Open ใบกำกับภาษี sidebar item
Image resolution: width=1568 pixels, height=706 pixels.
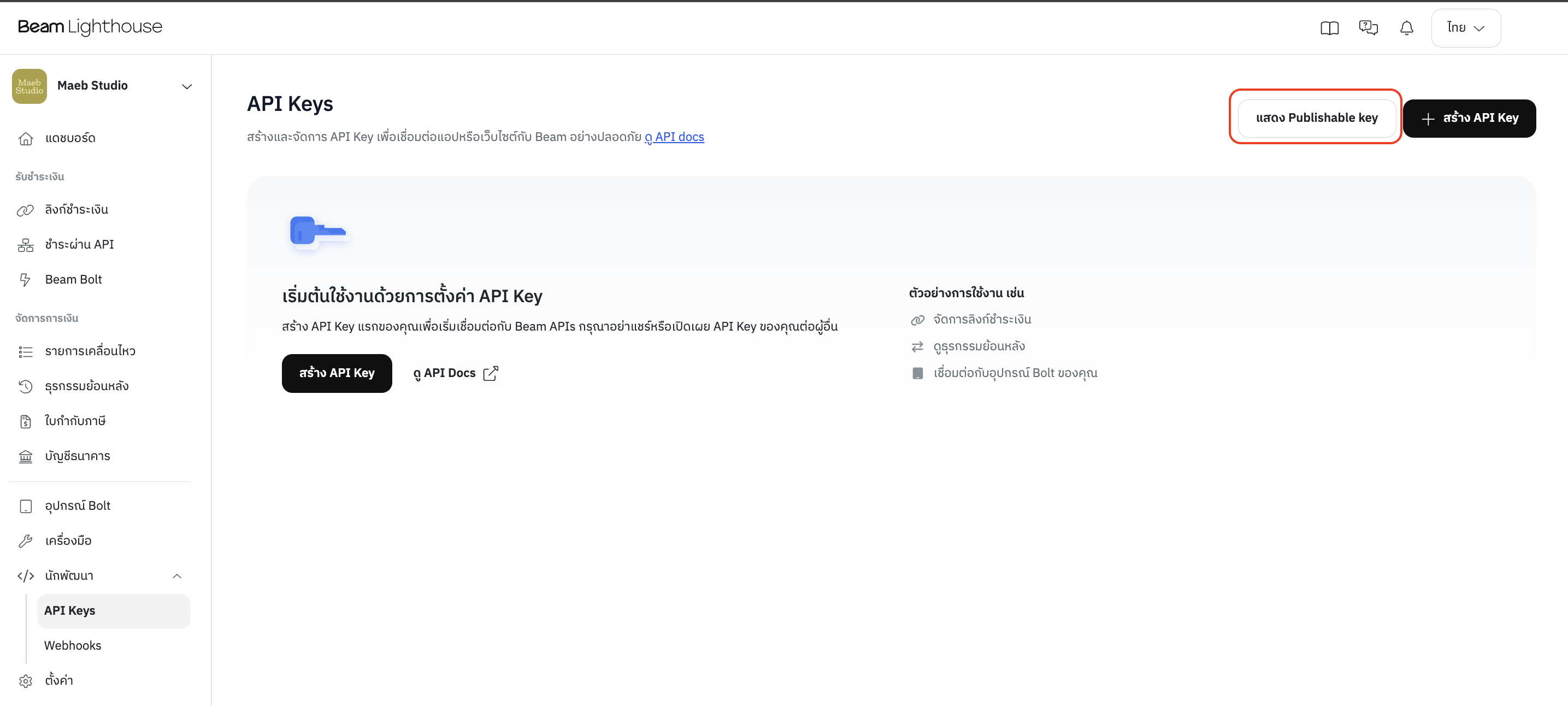[x=75, y=421]
